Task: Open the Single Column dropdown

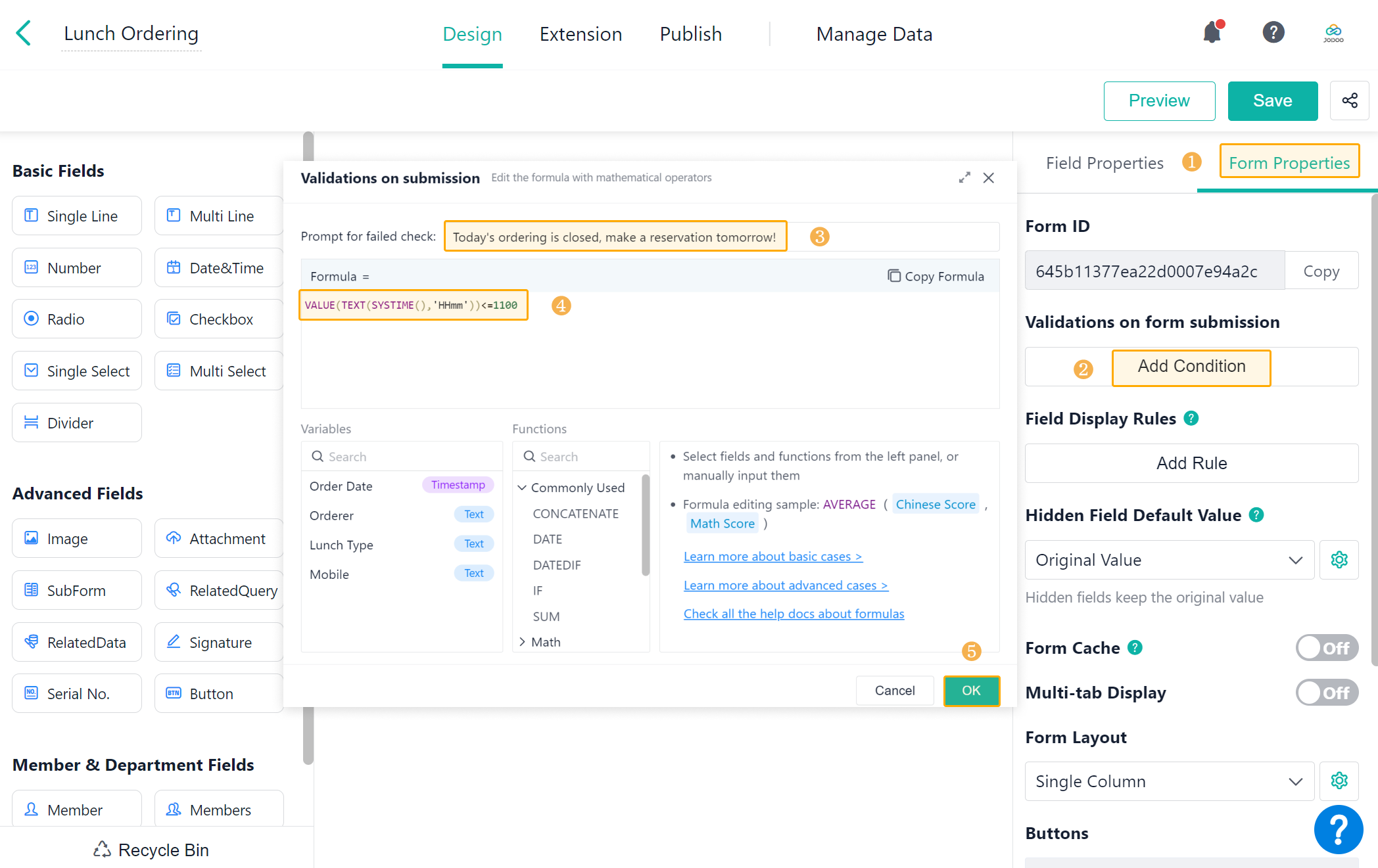Action: 1168,781
